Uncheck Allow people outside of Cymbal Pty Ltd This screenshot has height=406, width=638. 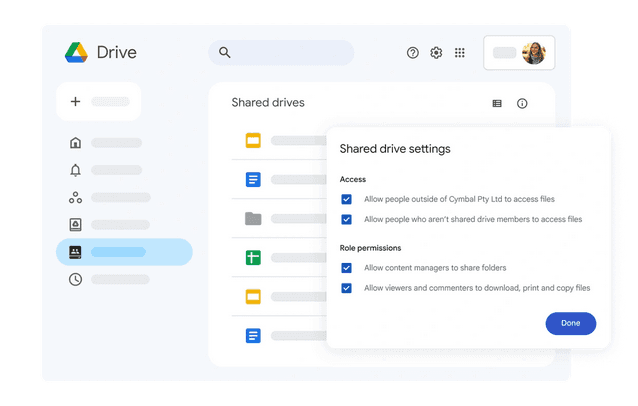pos(346,199)
